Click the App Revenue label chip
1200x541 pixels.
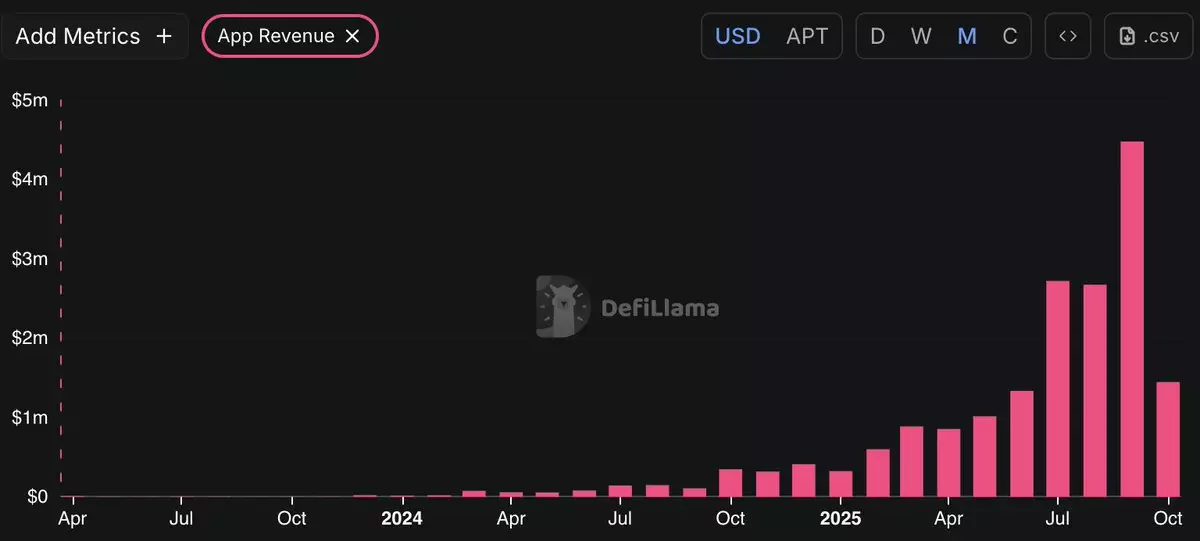[x=276, y=36]
